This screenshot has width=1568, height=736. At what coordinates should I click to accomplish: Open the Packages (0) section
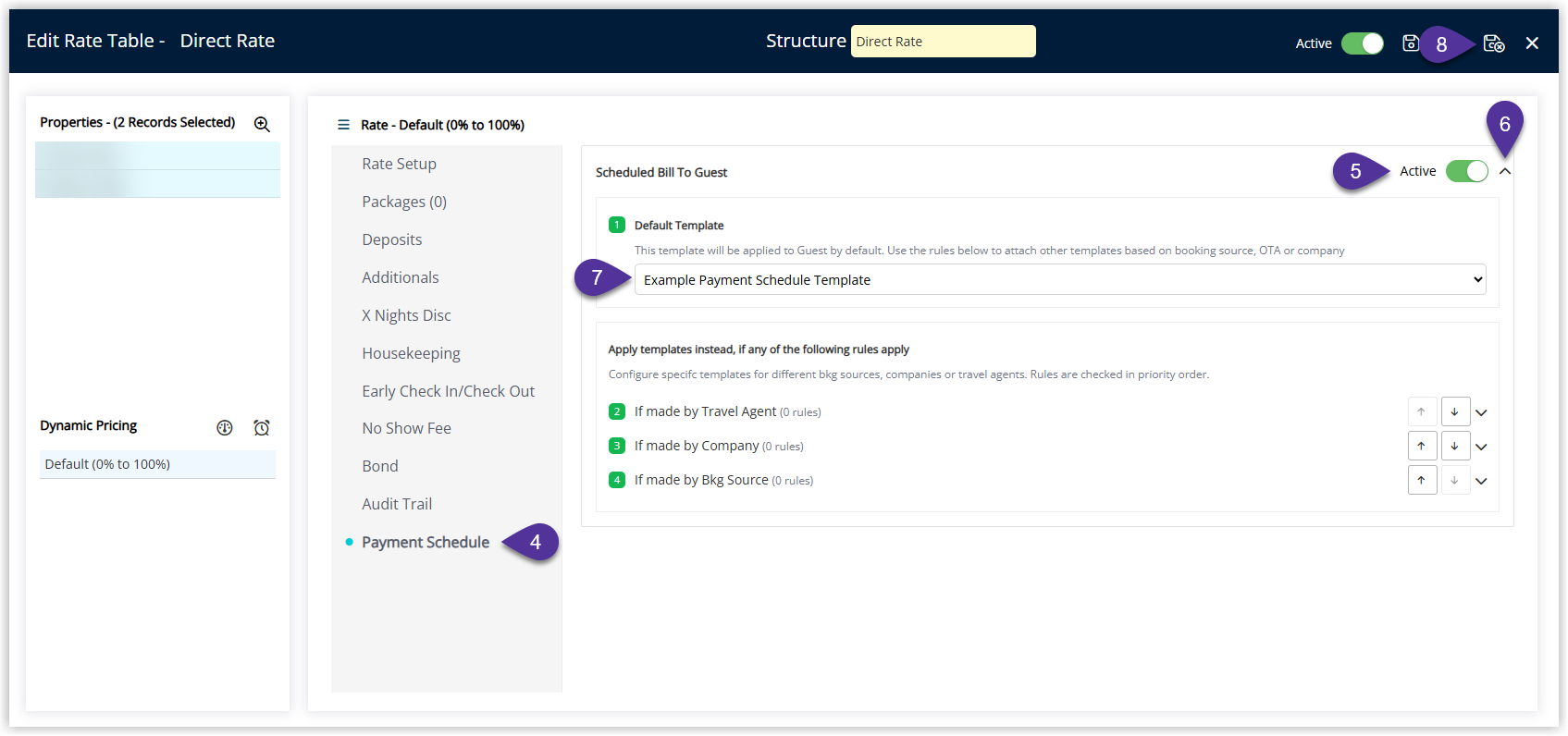click(x=404, y=202)
